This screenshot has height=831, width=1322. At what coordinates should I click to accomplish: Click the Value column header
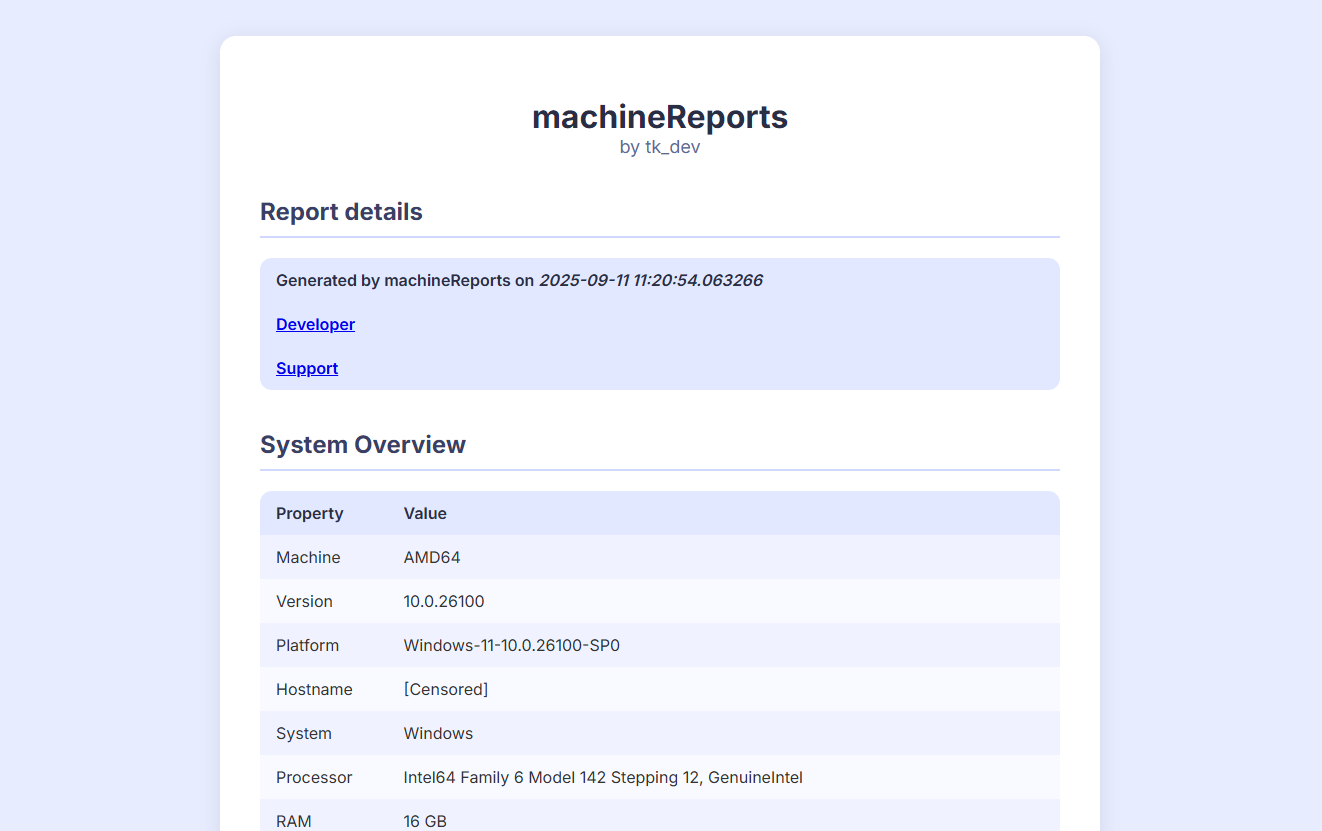425,513
